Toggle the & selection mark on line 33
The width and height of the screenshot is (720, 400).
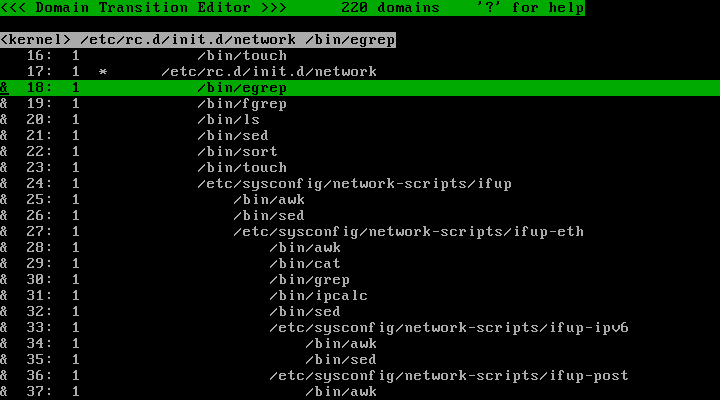tap(4, 328)
